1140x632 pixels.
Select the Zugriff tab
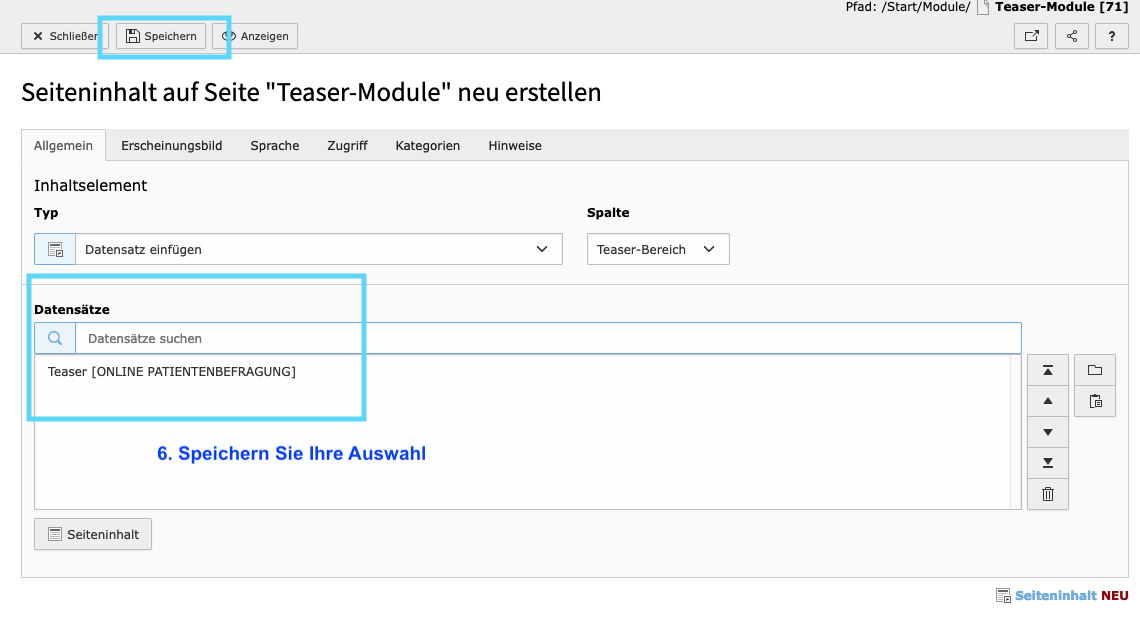347,145
